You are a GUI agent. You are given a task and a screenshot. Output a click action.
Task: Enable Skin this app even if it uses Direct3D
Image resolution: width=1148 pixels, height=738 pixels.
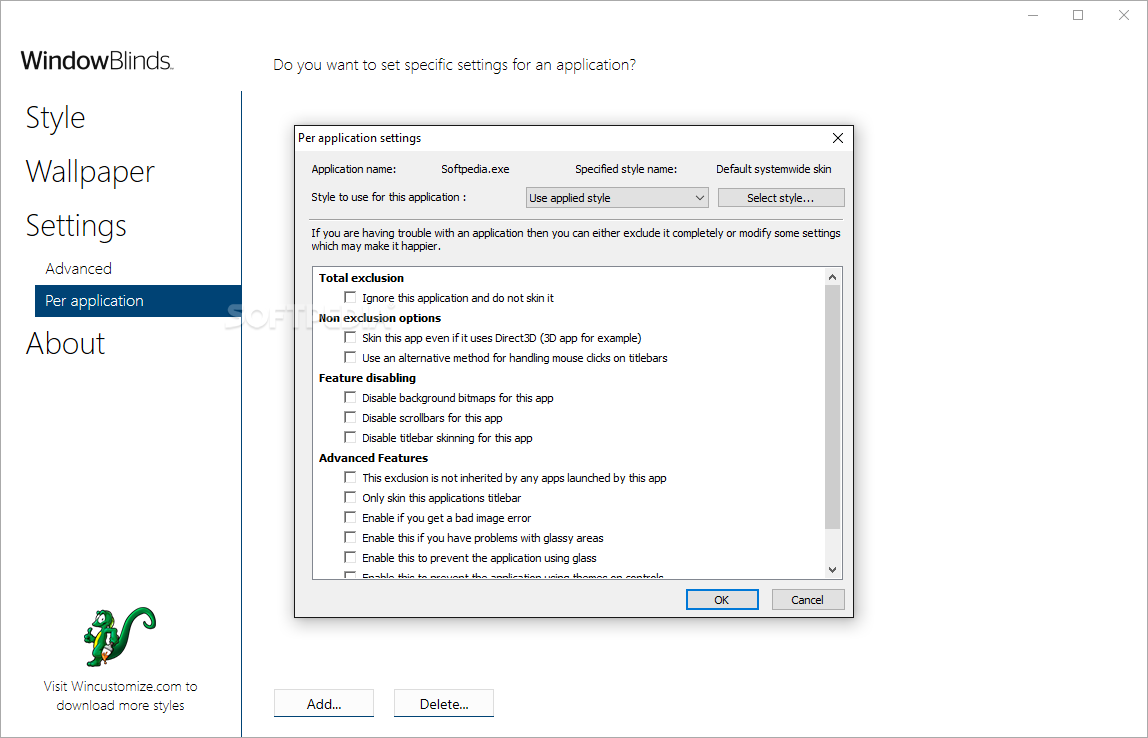point(350,338)
